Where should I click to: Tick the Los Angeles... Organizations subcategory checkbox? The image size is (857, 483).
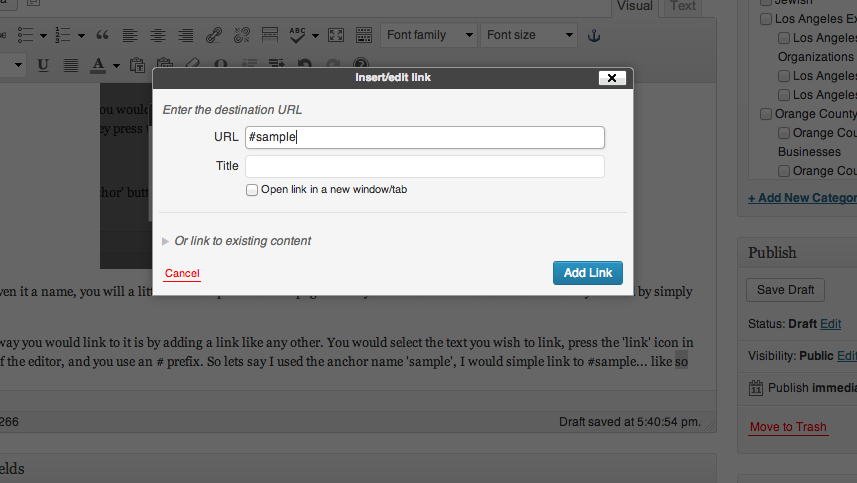(x=784, y=38)
